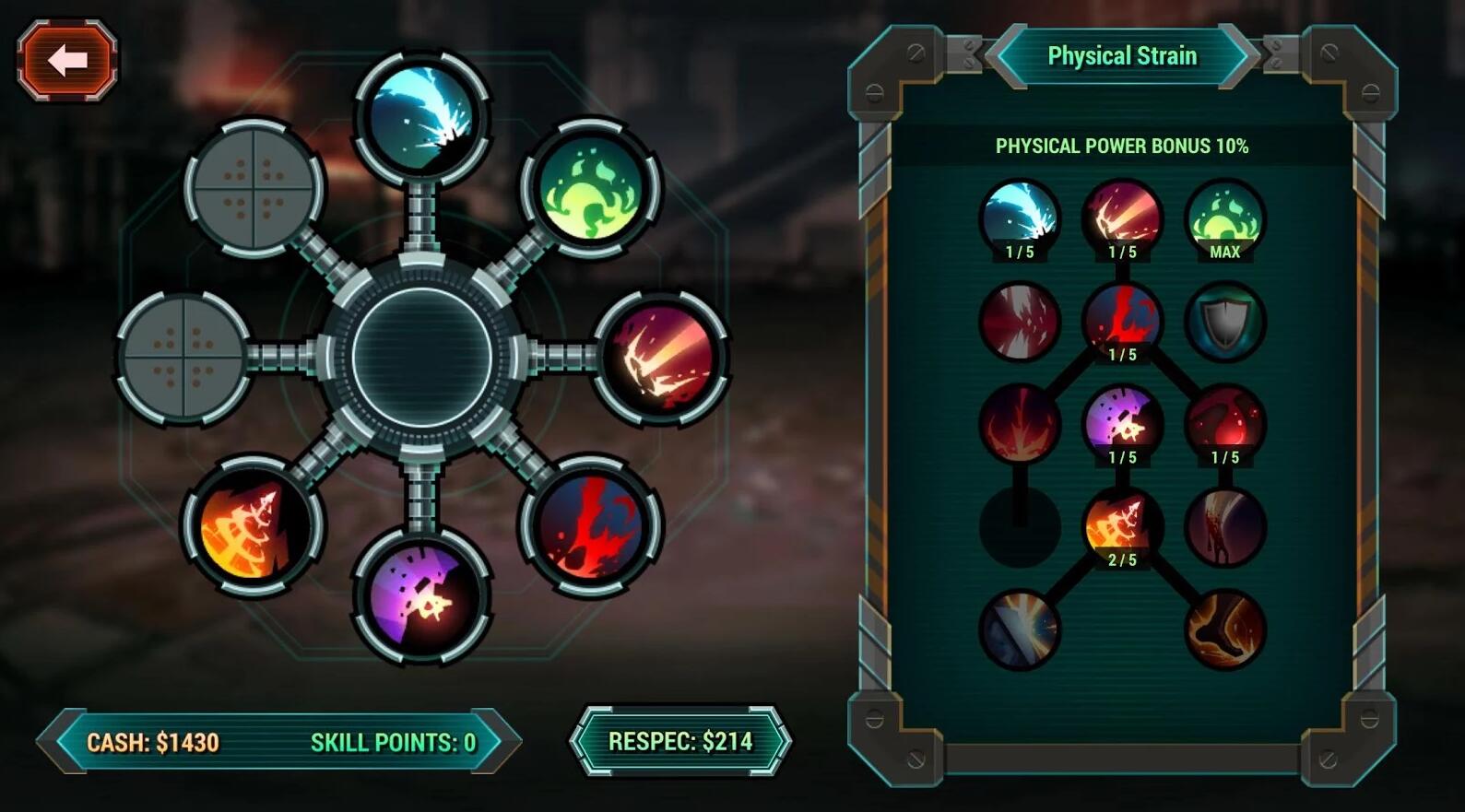The image size is (1465, 812).
Task: Select the orange fire arrow skill in the wheel
Action: click(253, 525)
